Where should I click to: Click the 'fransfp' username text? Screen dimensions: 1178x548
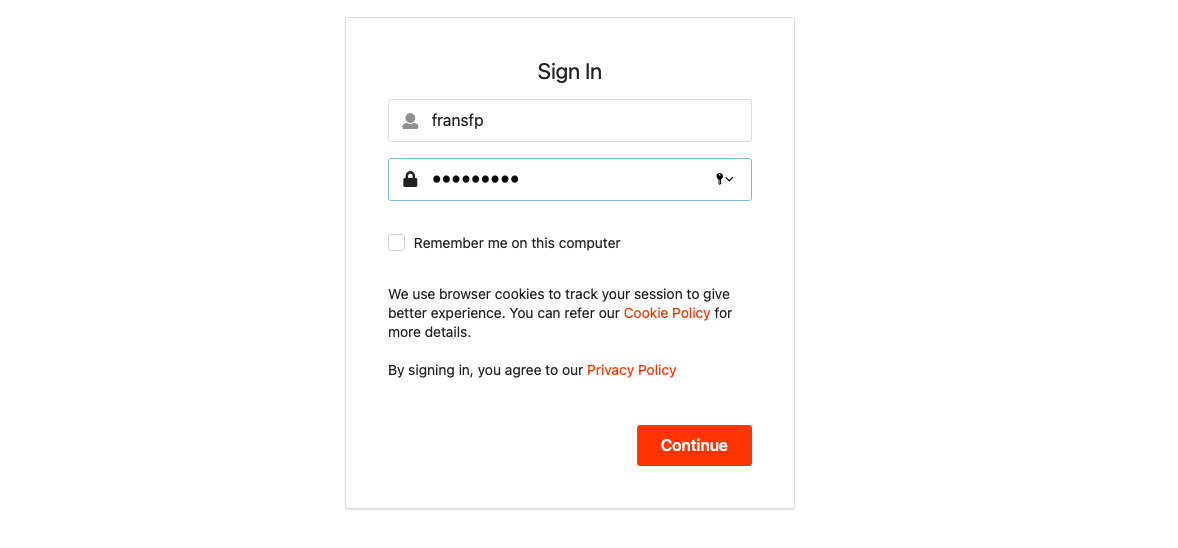[x=457, y=121]
